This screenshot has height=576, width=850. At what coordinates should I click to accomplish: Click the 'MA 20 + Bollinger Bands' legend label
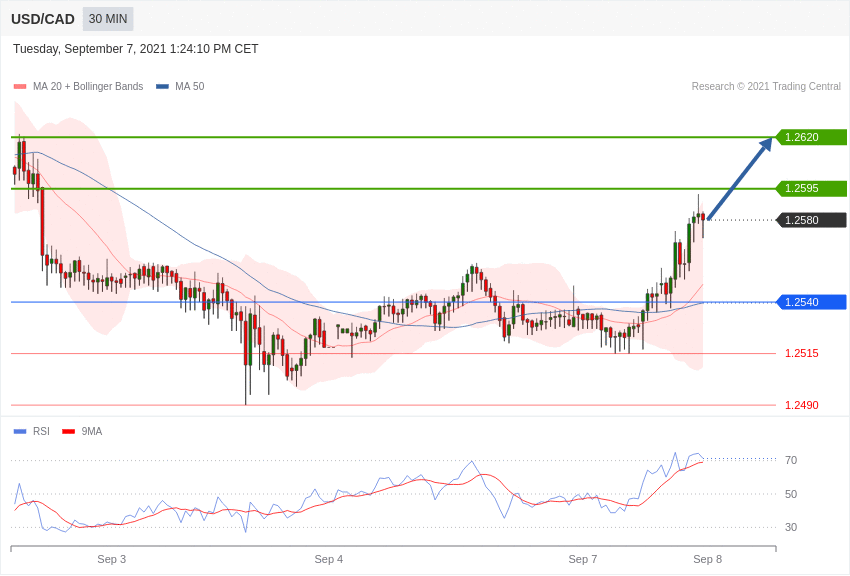(88, 86)
